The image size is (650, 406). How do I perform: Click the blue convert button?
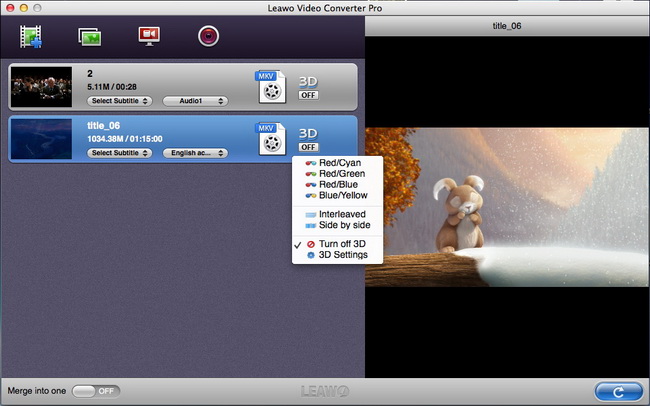point(618,391)
